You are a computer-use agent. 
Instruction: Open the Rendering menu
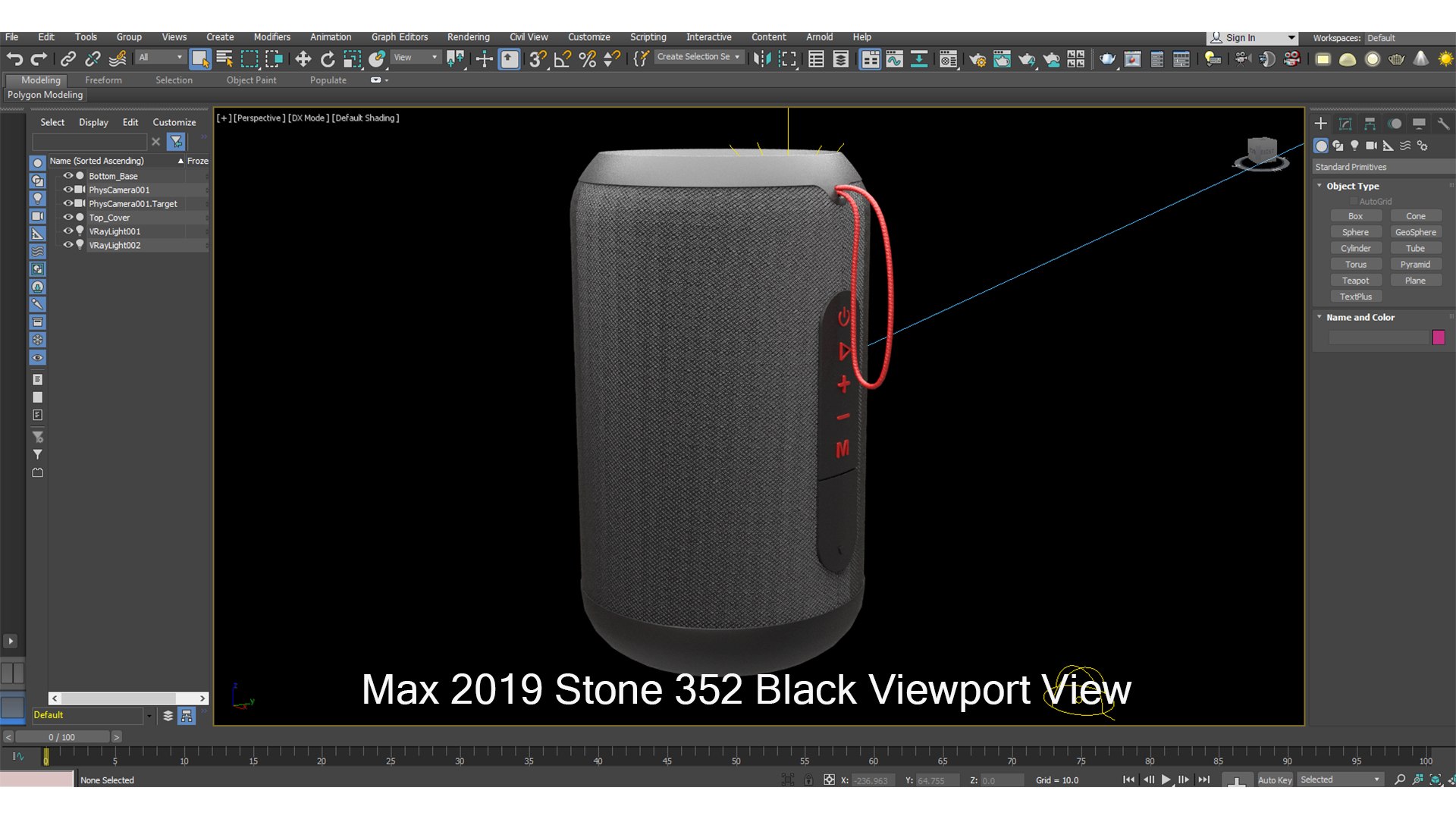[468, 37]
